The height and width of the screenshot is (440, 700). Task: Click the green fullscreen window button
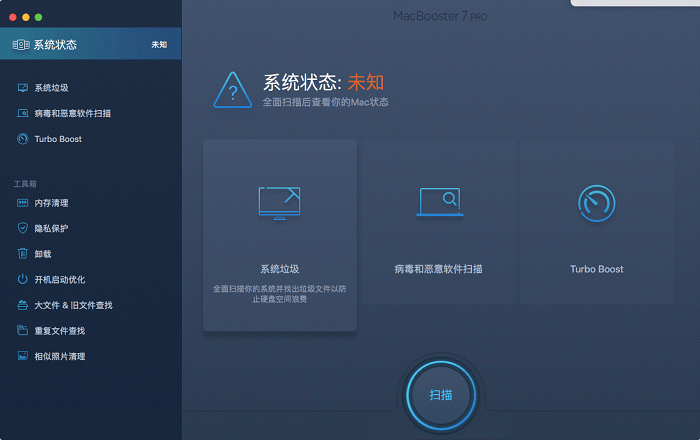click(38, 17)
